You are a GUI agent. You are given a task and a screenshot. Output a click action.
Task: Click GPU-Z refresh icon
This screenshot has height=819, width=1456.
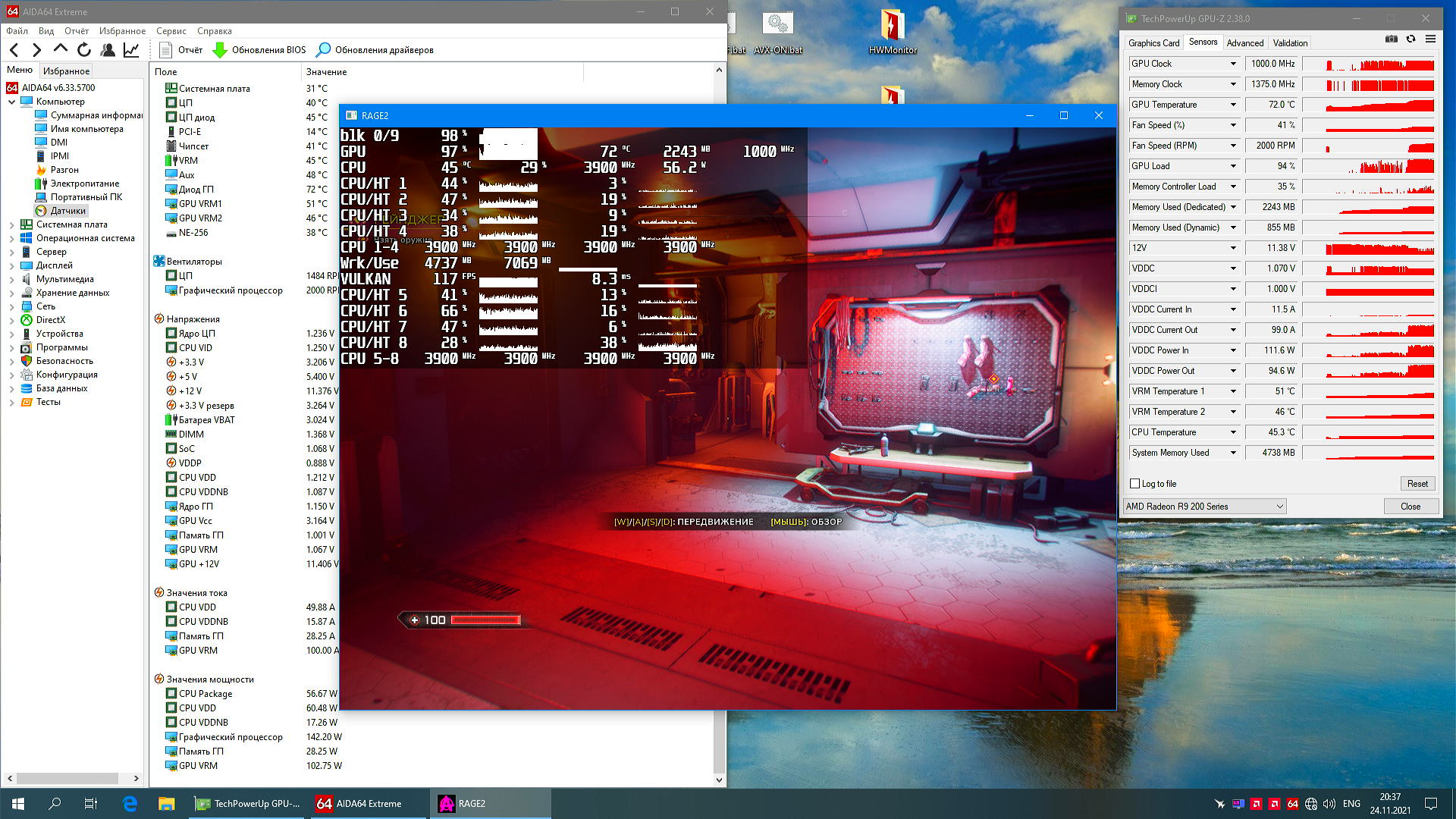click(1410, 39)
